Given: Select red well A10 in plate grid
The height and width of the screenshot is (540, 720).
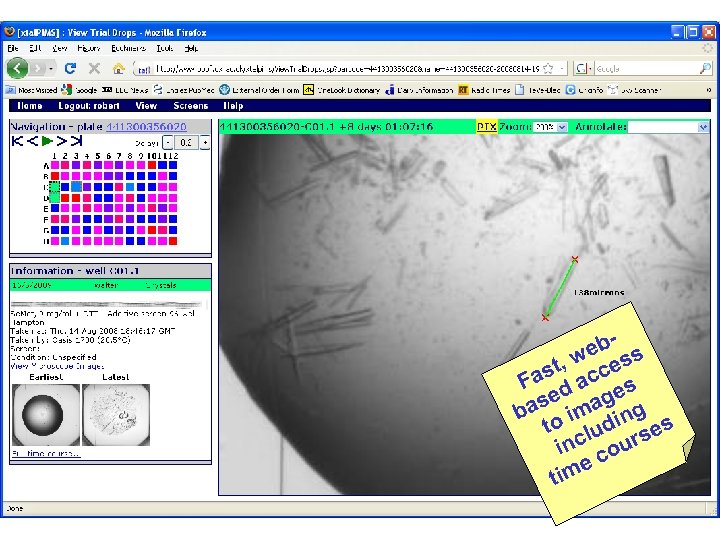Looking at the screenshot, I should pos(152,165).
